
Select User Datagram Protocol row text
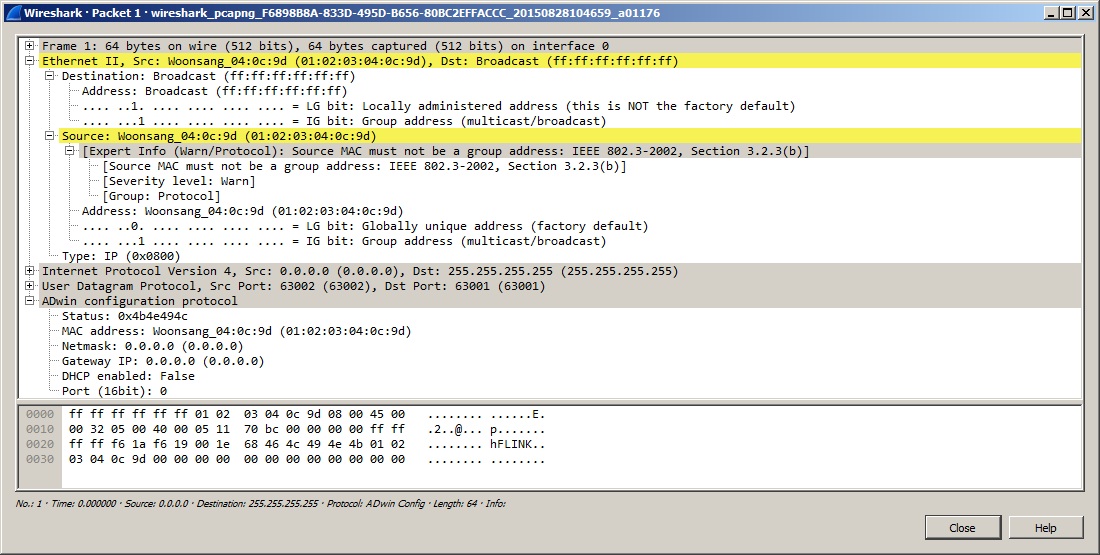(x=293, y=286)
